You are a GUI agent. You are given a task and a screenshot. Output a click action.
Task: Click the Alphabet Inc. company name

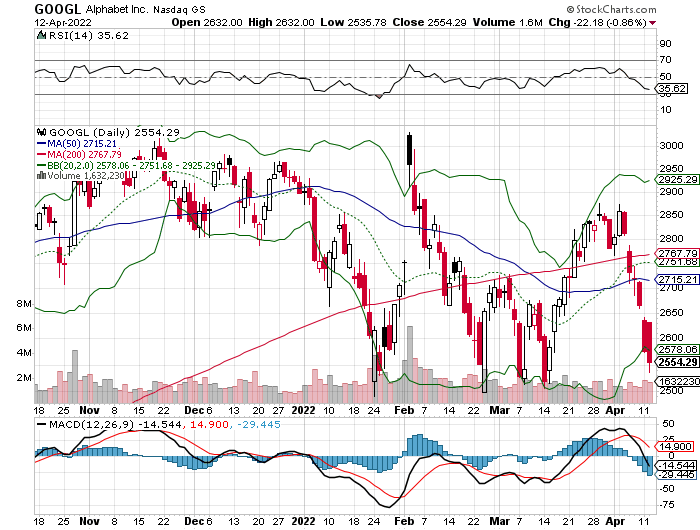(117, 9)
